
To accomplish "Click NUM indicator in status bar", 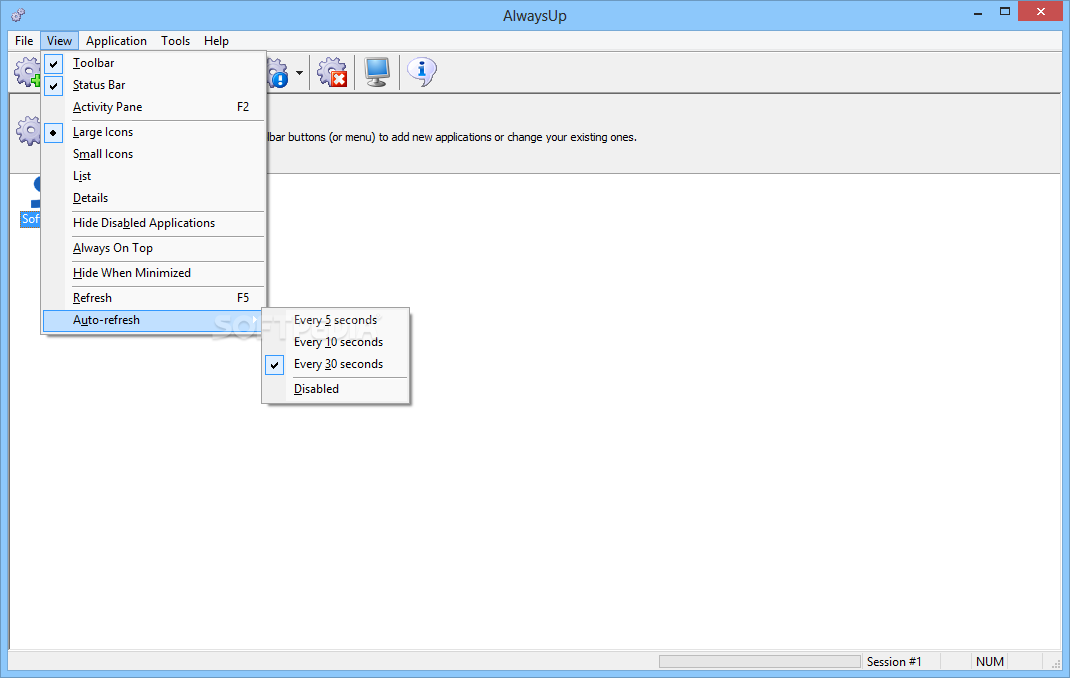I will (989, 662).
